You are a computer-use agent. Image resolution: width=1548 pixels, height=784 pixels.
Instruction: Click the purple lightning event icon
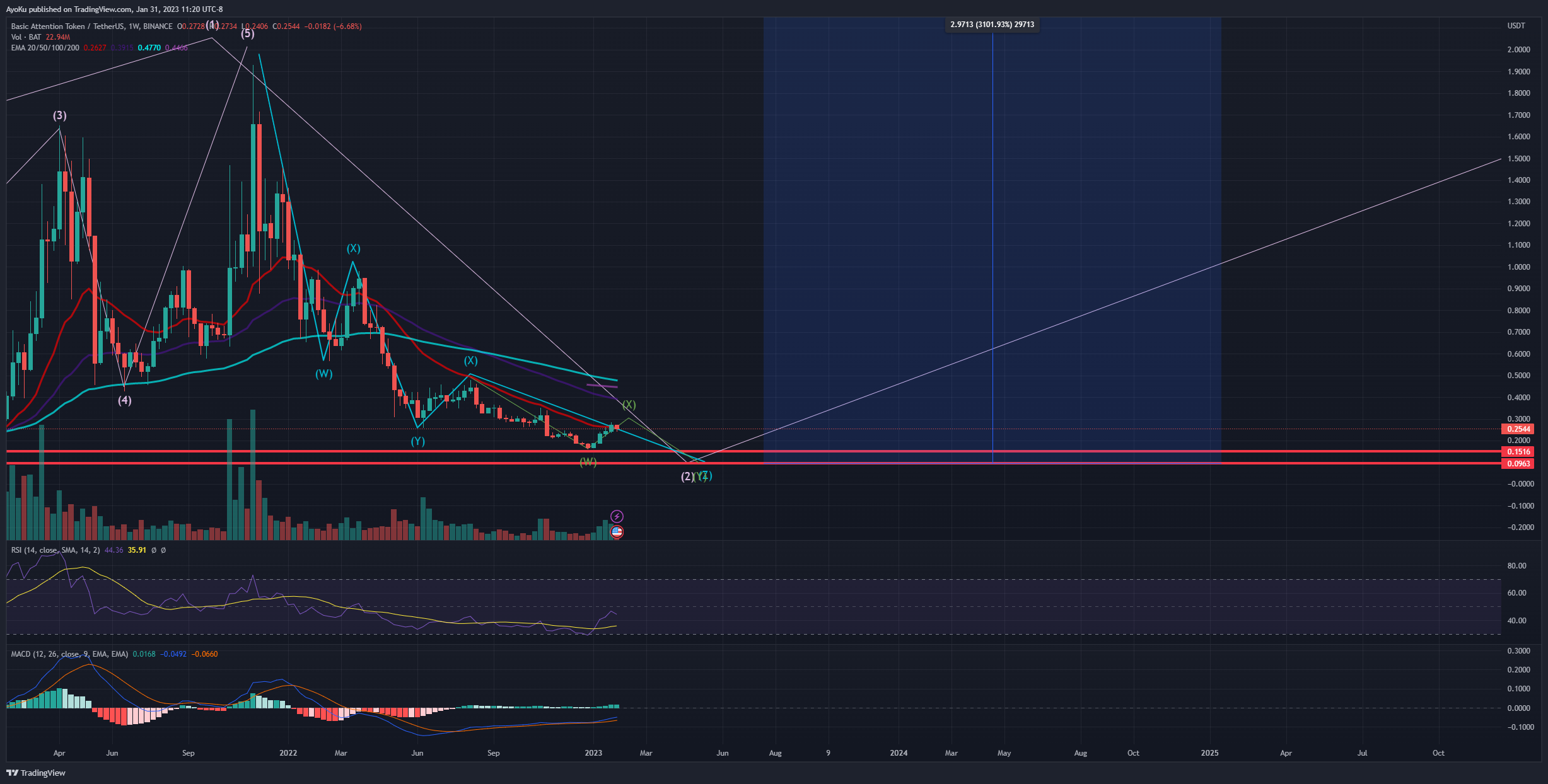click(617, 517)
